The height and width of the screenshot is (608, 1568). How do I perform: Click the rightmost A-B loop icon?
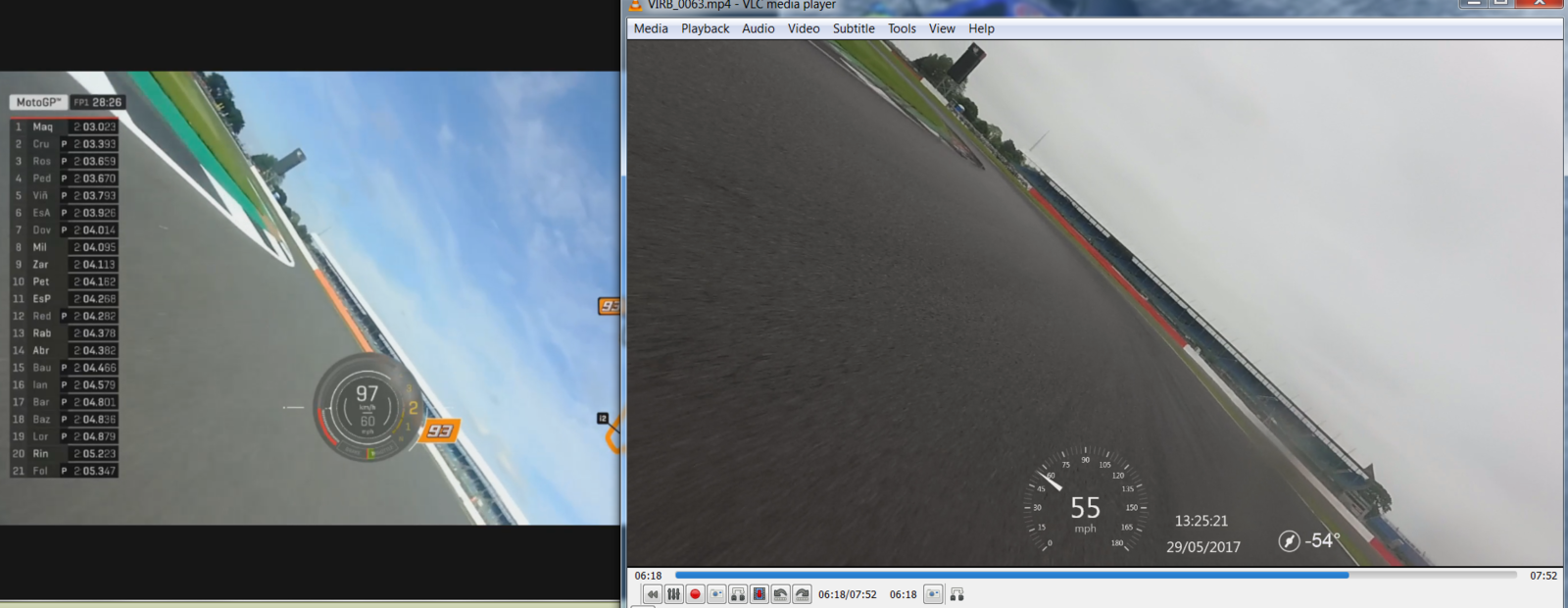coord(957,594)
